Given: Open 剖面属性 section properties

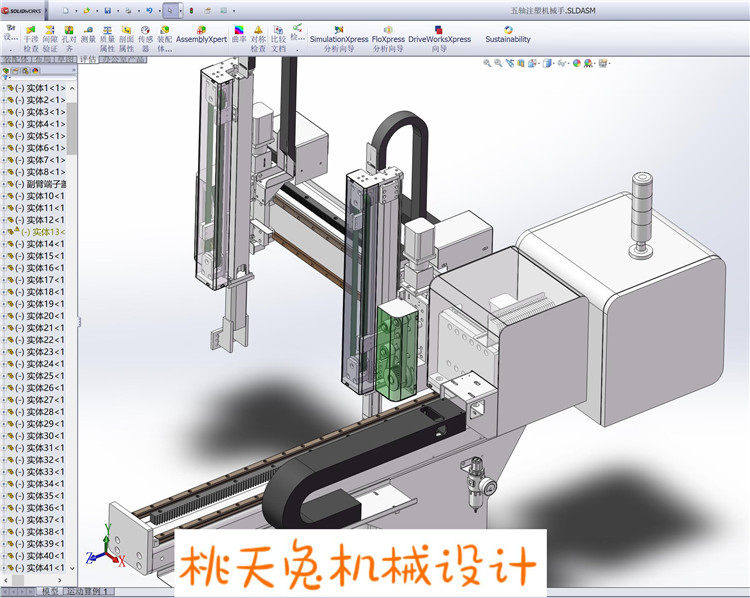Looking at the screenshot, I should 126,38.
